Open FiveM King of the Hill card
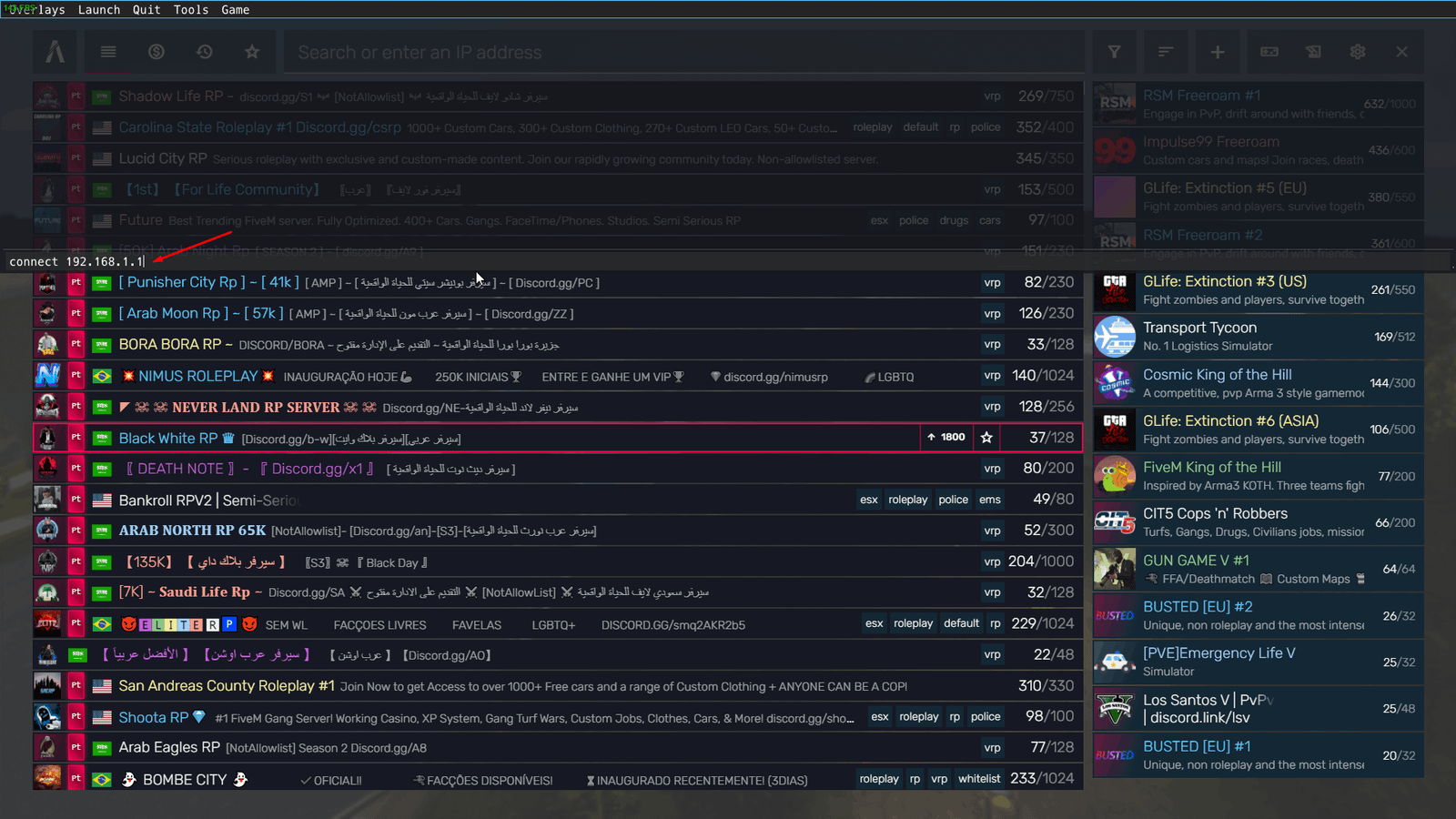This screenshot has width=1456, height=819. pyautogui.click(x=1258, y=476)
